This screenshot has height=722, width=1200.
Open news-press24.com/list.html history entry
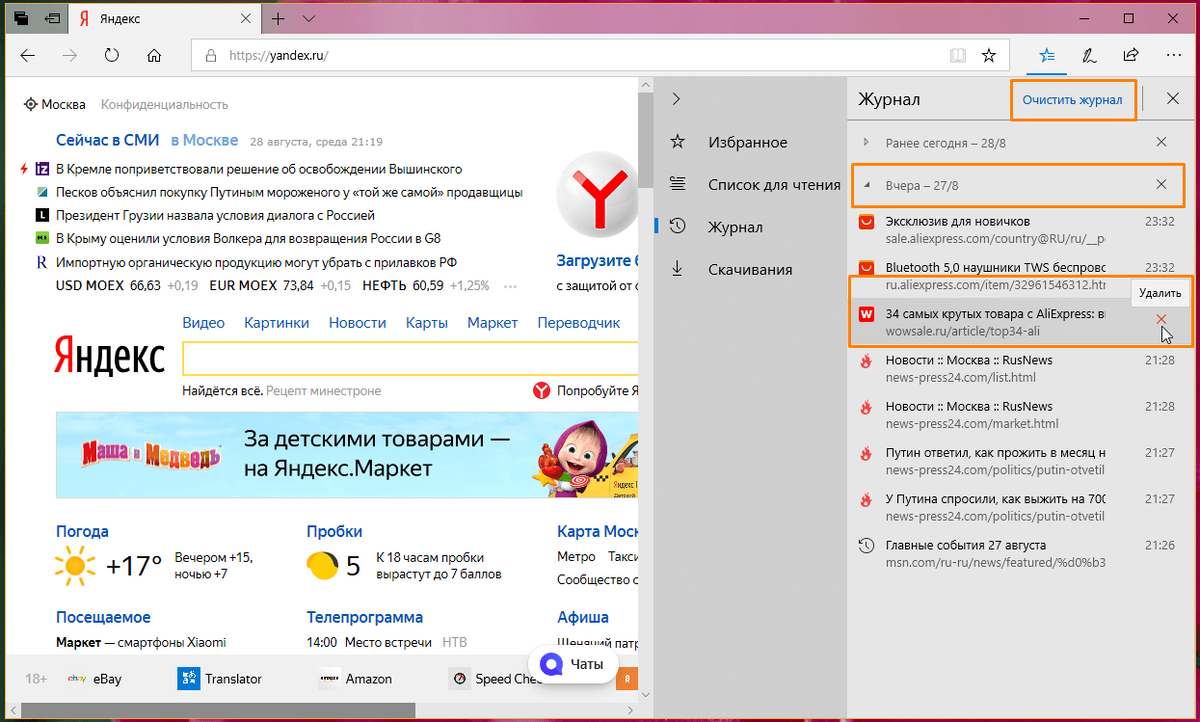pos(1019,368)
